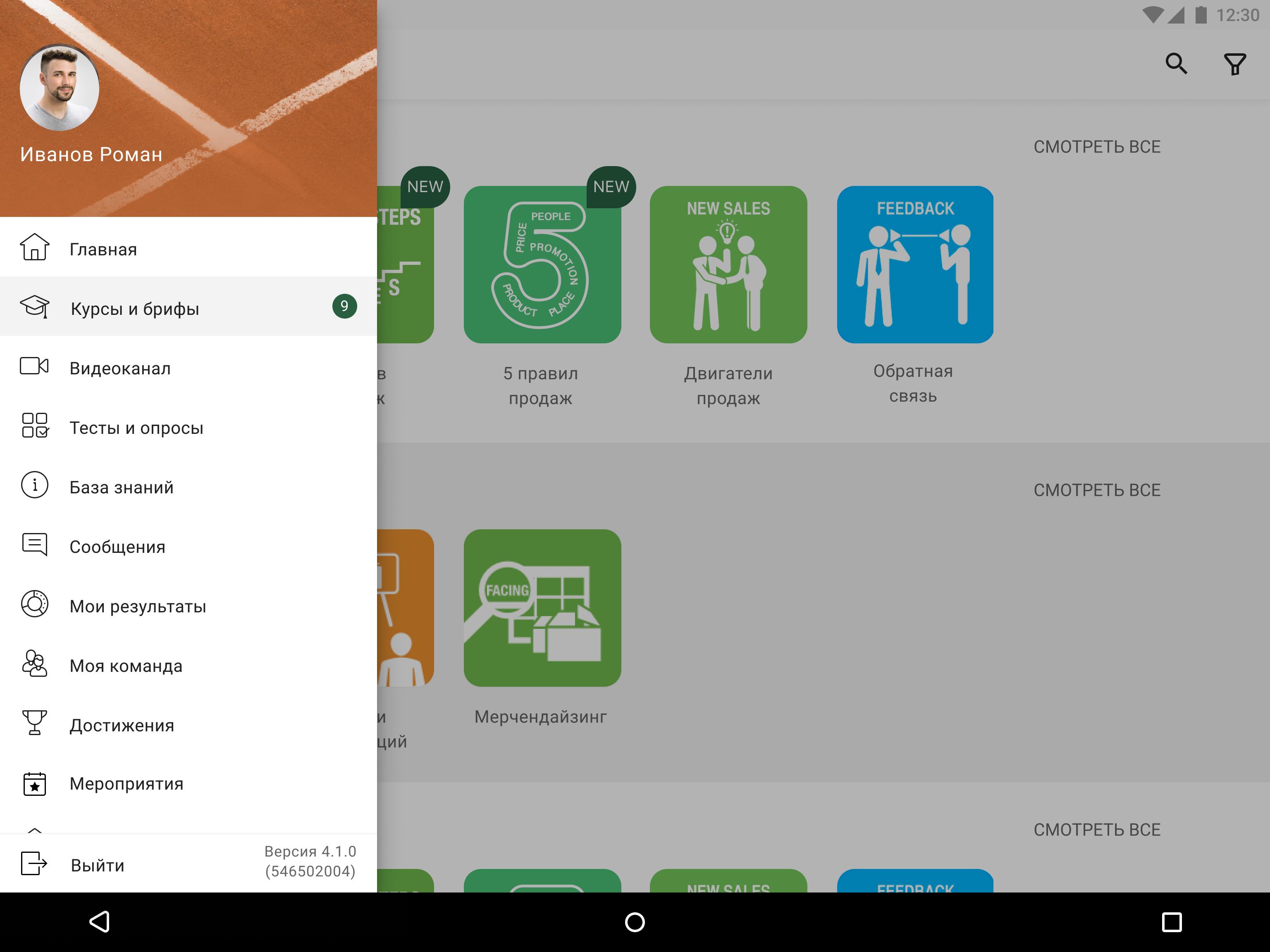
Task: Tap Иванов Роман profile avatar
Action: coord(60,88)
